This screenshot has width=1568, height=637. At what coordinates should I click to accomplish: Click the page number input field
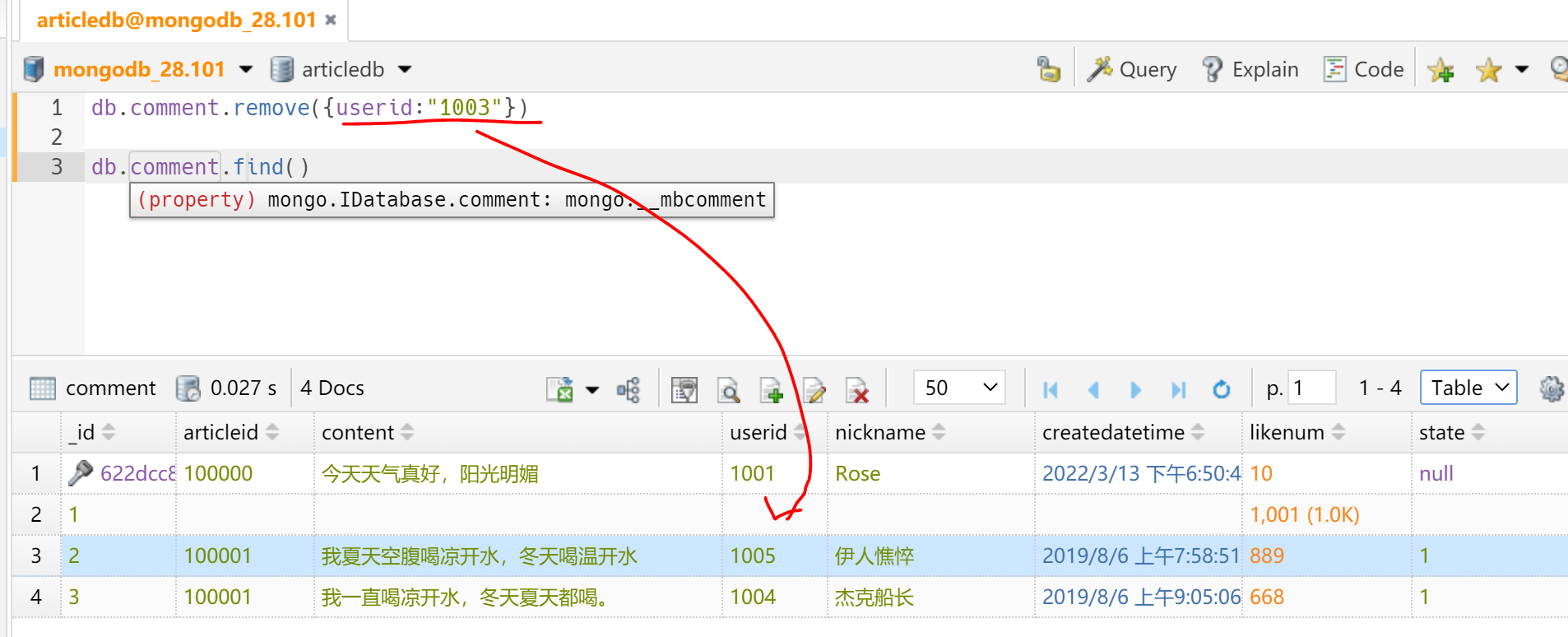pos(1312,388)
